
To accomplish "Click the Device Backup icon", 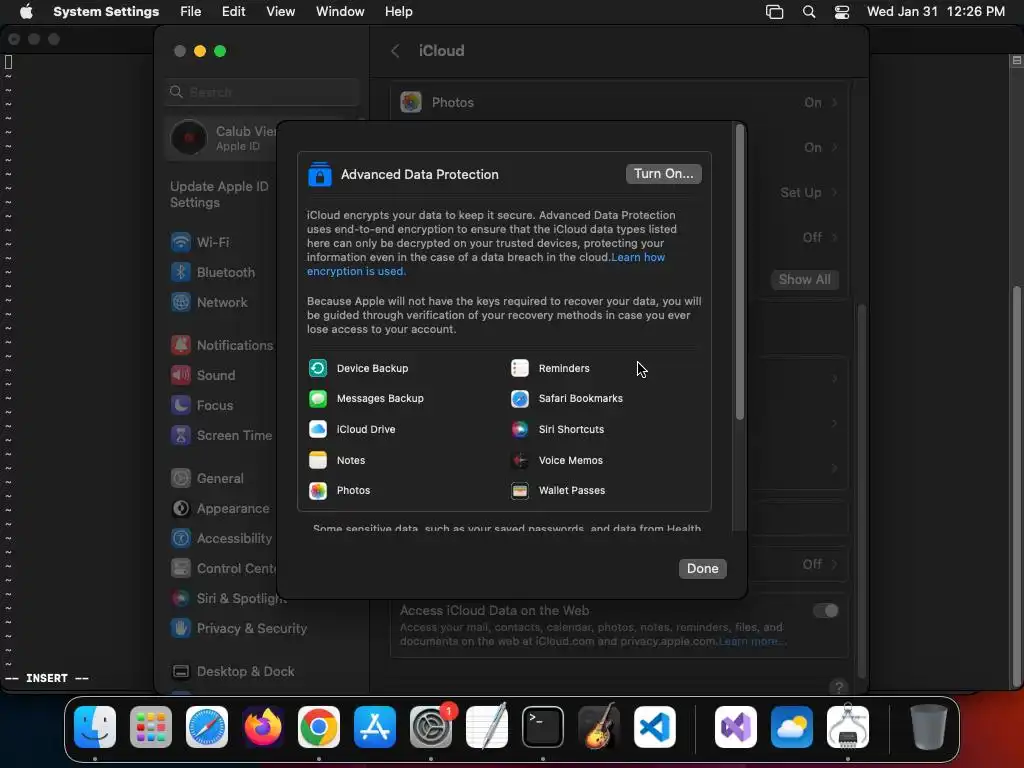I will tap(318, 368).
